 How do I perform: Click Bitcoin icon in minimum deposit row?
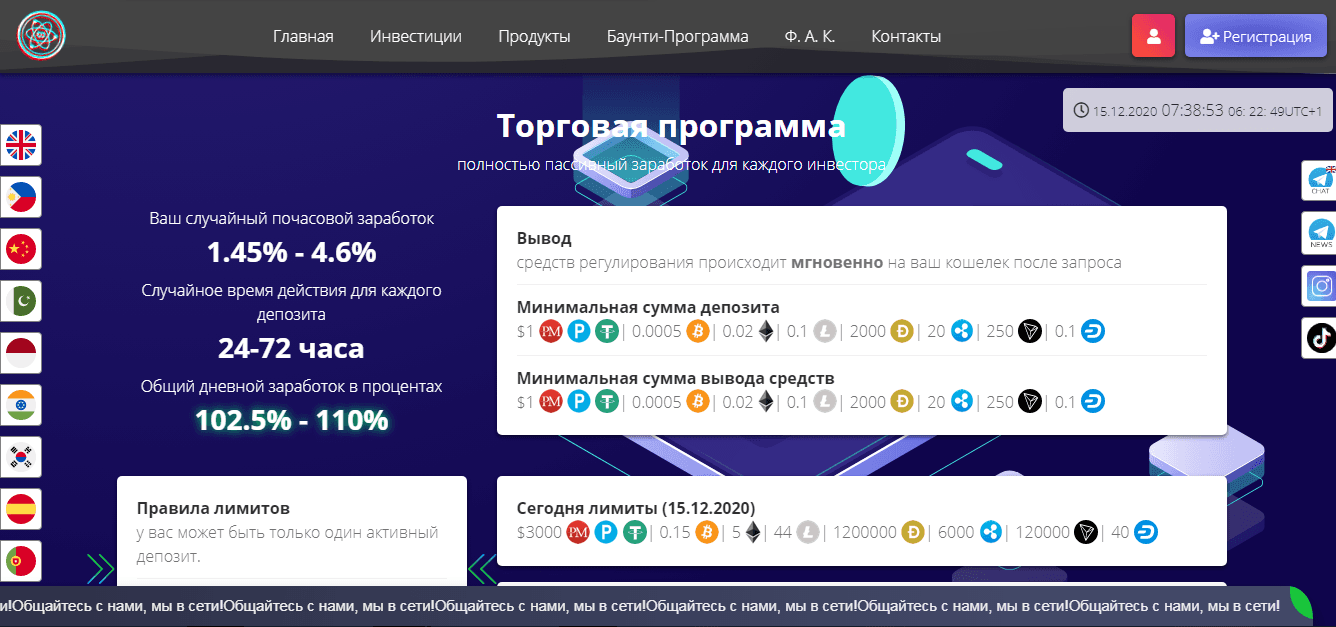click(x=698, y=332)
